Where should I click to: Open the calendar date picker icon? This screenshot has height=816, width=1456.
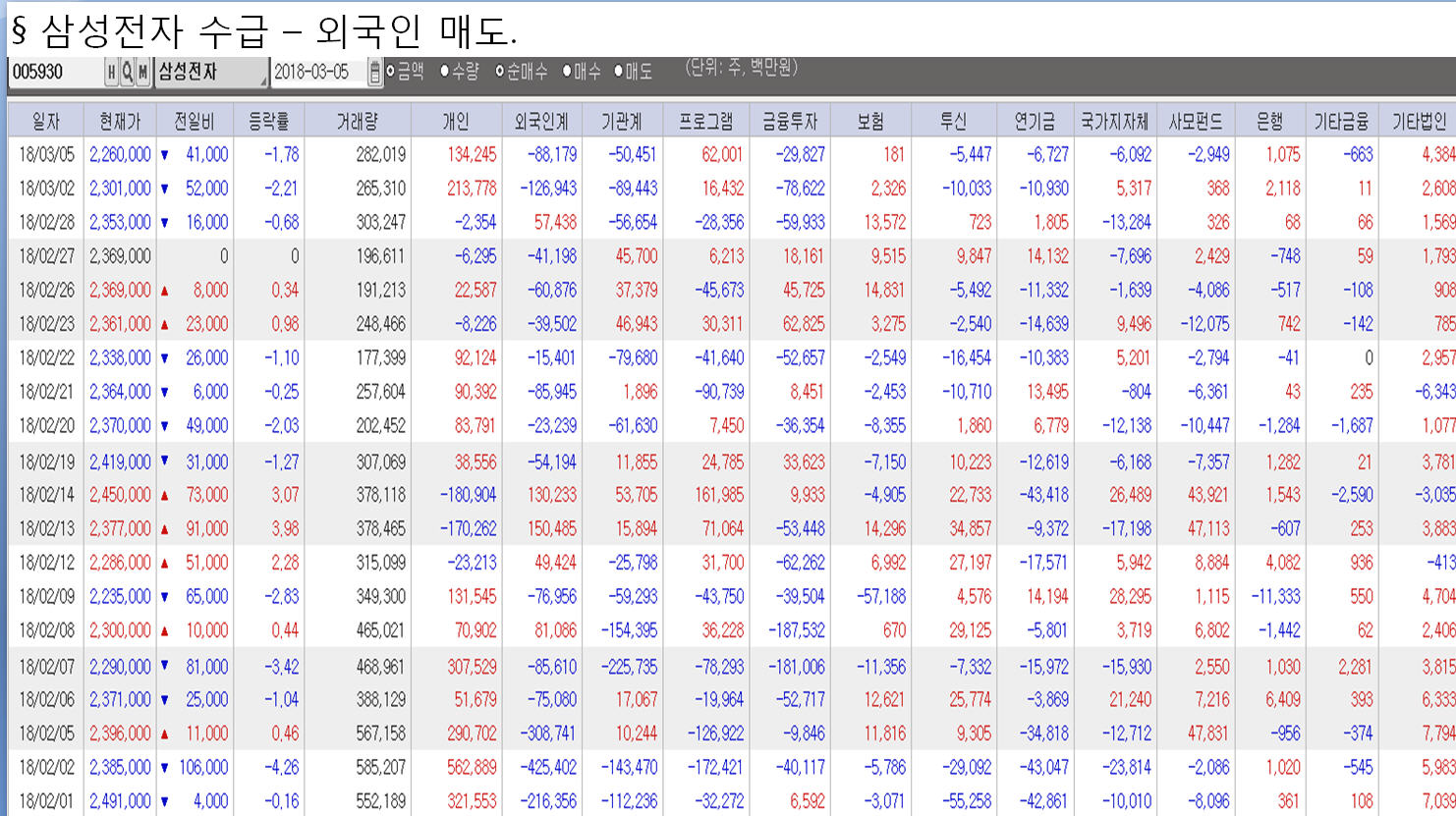click(374, 72)
